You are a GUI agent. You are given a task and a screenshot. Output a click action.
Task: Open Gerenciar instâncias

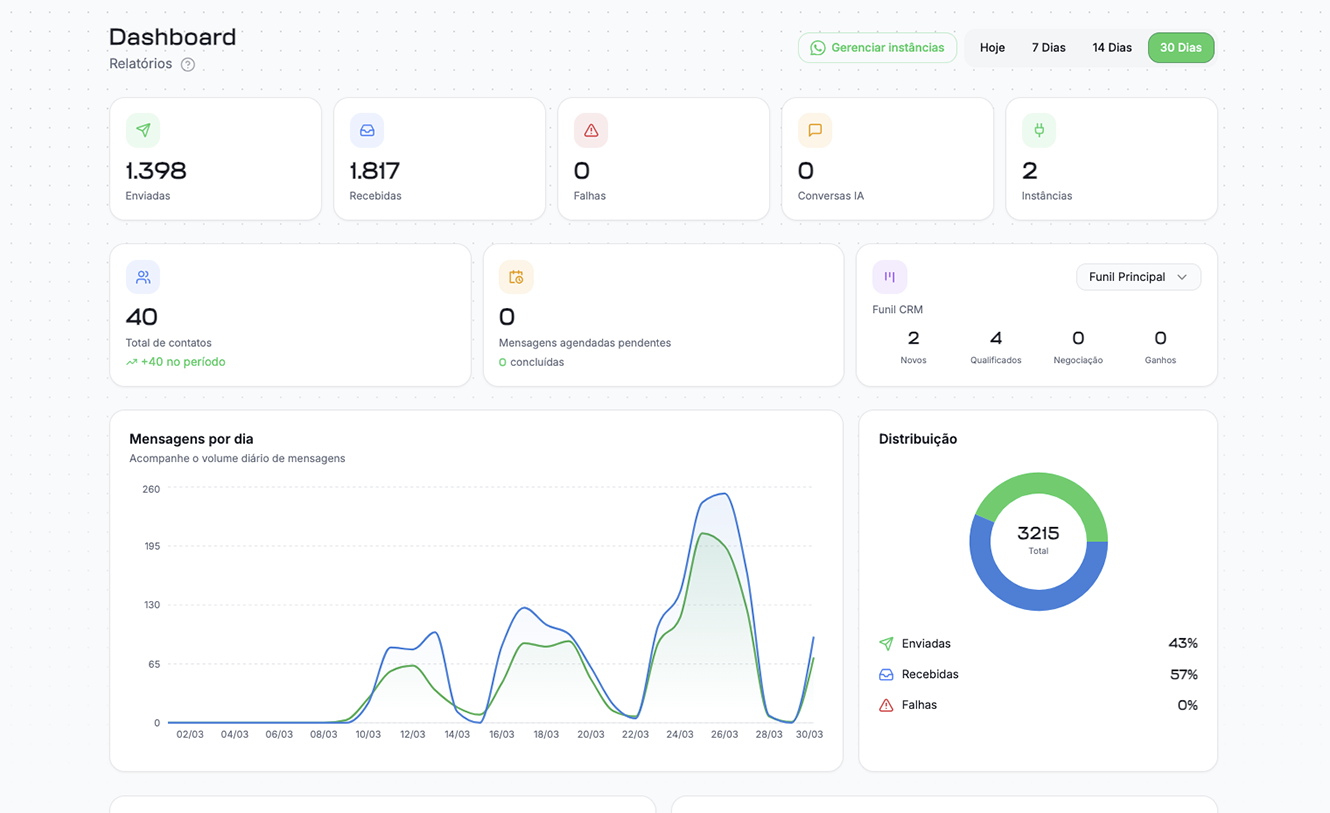pyautogui.click(x=877, y=48)
